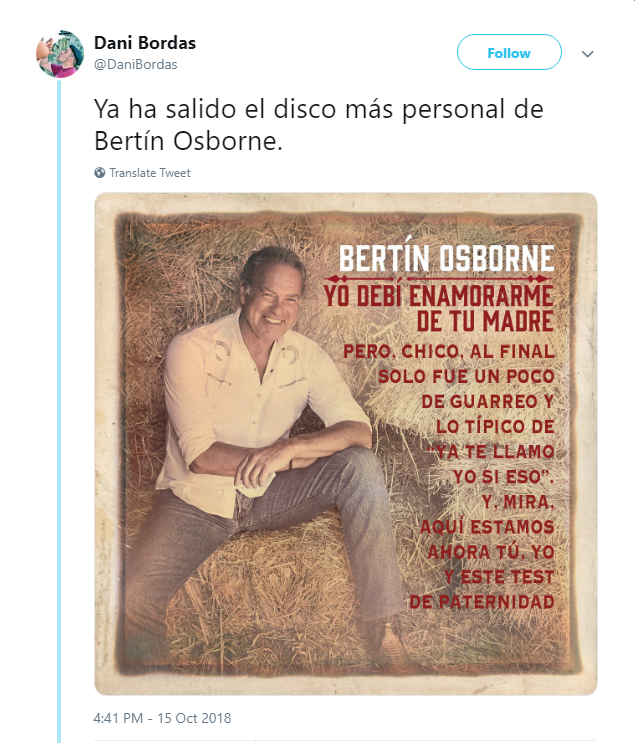Click the white BERTÍN OSBORNE title on cover
The height and width of the screenshot is (743, 635).
click(x=446, y=259)
